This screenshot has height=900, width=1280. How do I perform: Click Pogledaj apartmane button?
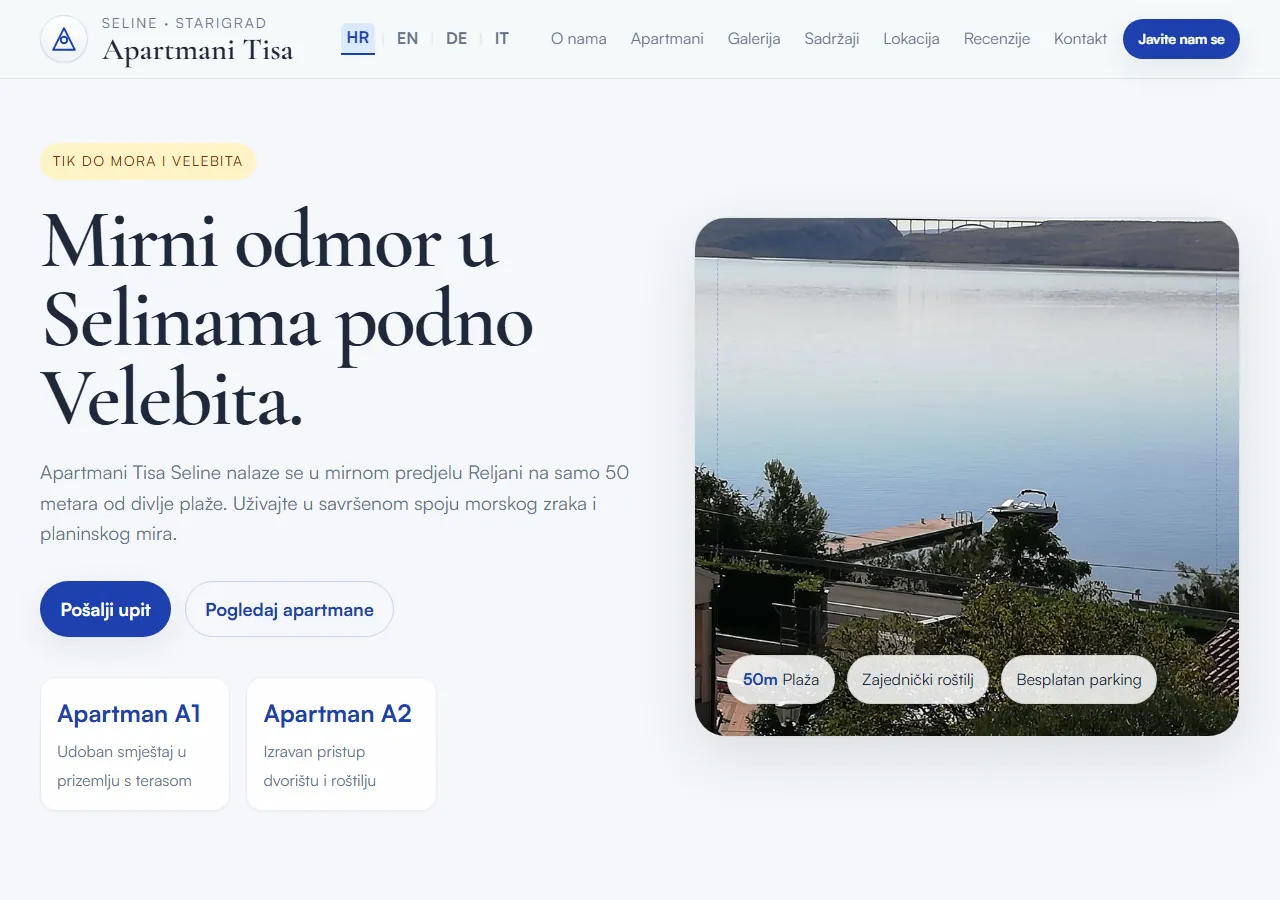(289, 609)
